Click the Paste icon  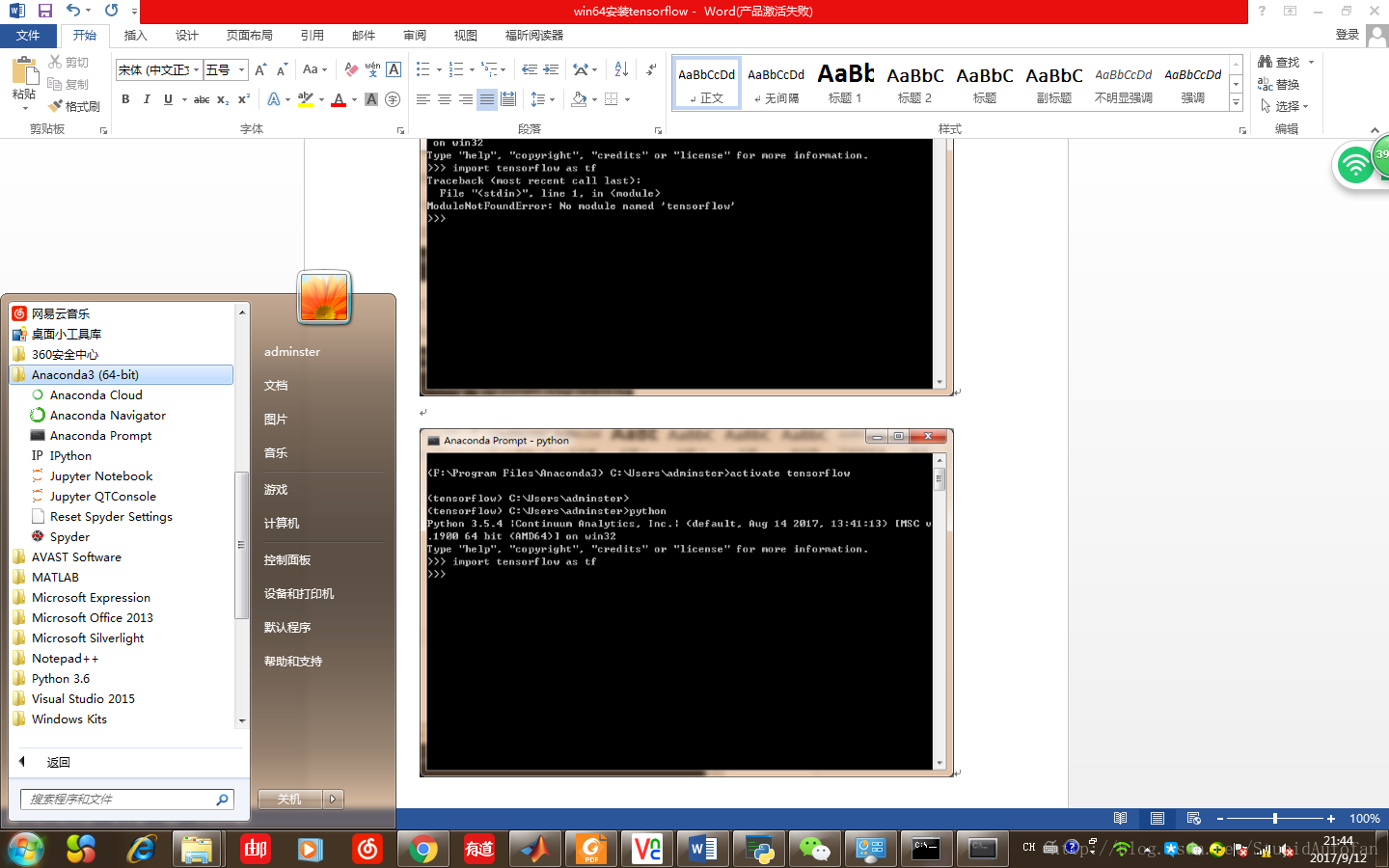click(24, 71)
